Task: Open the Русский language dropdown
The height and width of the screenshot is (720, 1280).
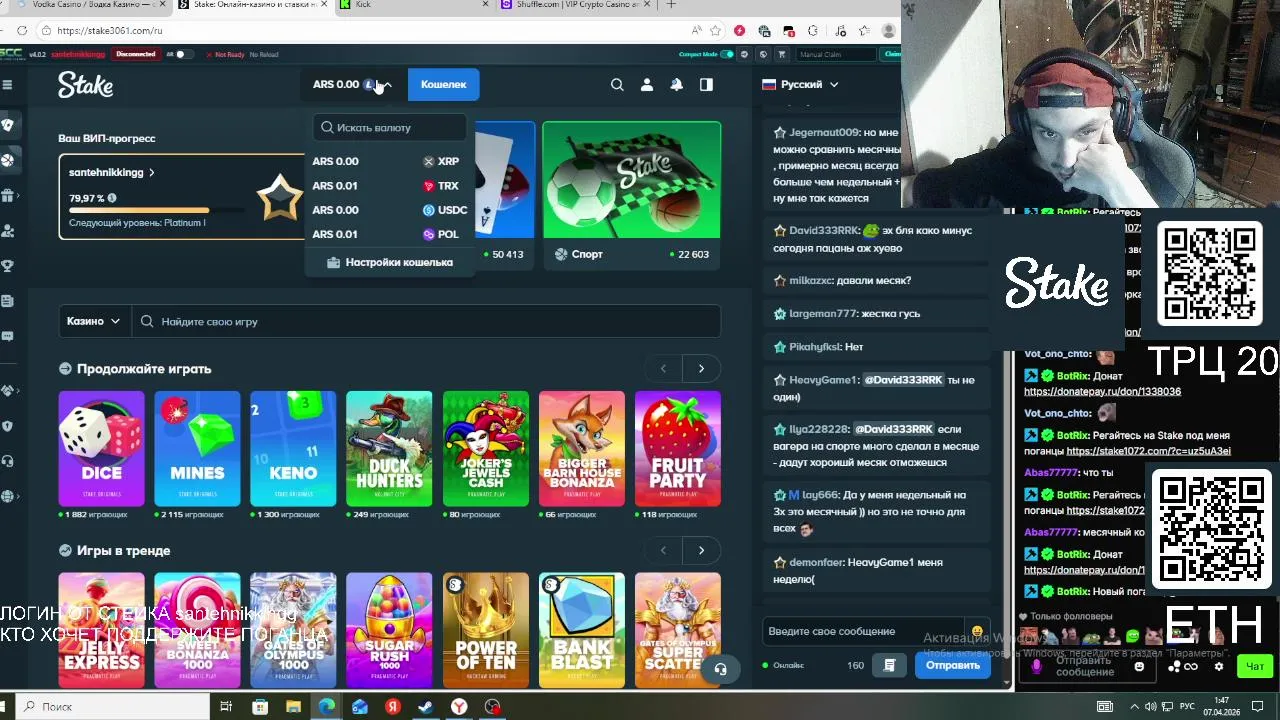Action: 800,85
